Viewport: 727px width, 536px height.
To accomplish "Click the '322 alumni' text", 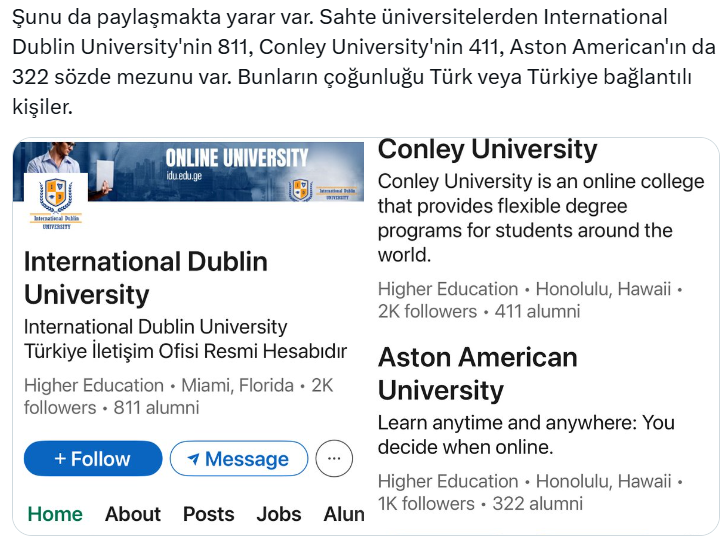I will (x=537, y=504).
